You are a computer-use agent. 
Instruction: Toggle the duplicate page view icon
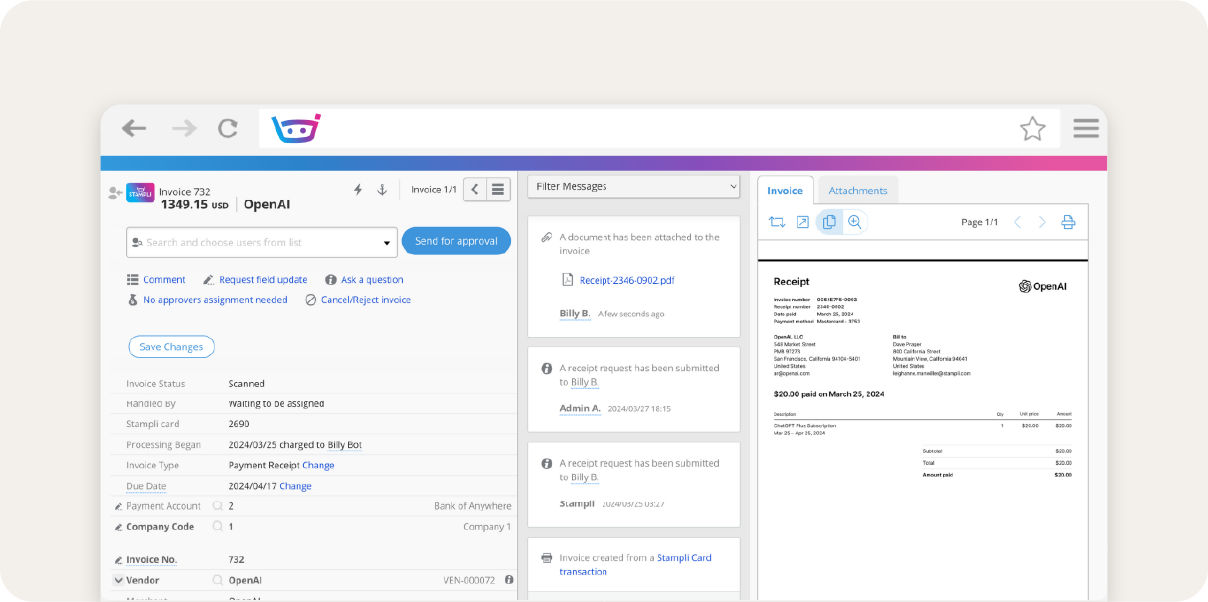[x=828, y=222]
